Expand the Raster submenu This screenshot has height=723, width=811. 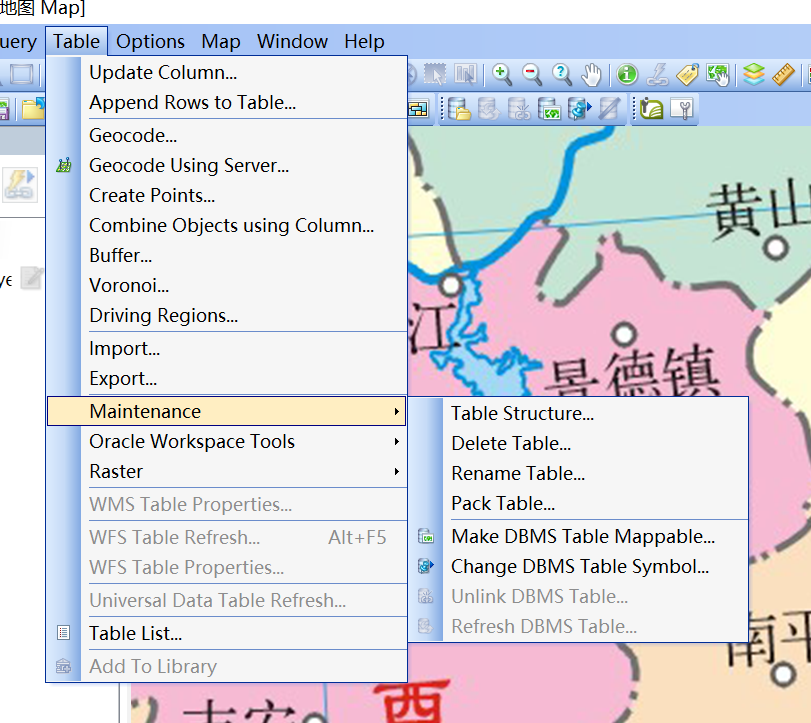click(x=227, y=472)
